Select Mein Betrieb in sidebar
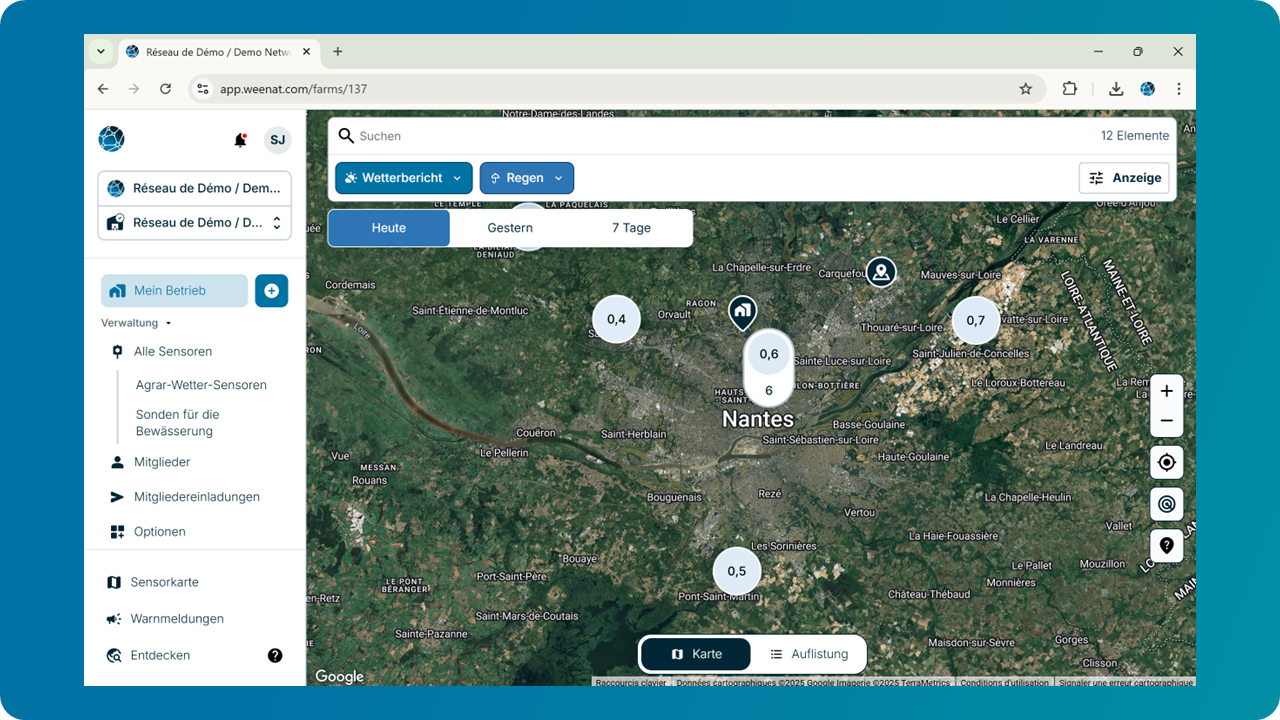The height and width of the screenshot is (720, 1280). pyautogui.click(x=174, y=291)
